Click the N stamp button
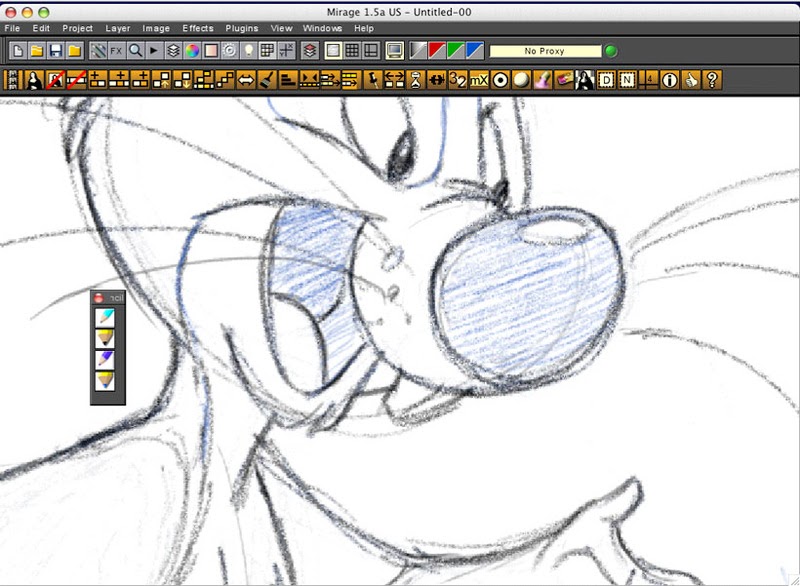The image size is (800, 586). [x=627, y=80]
